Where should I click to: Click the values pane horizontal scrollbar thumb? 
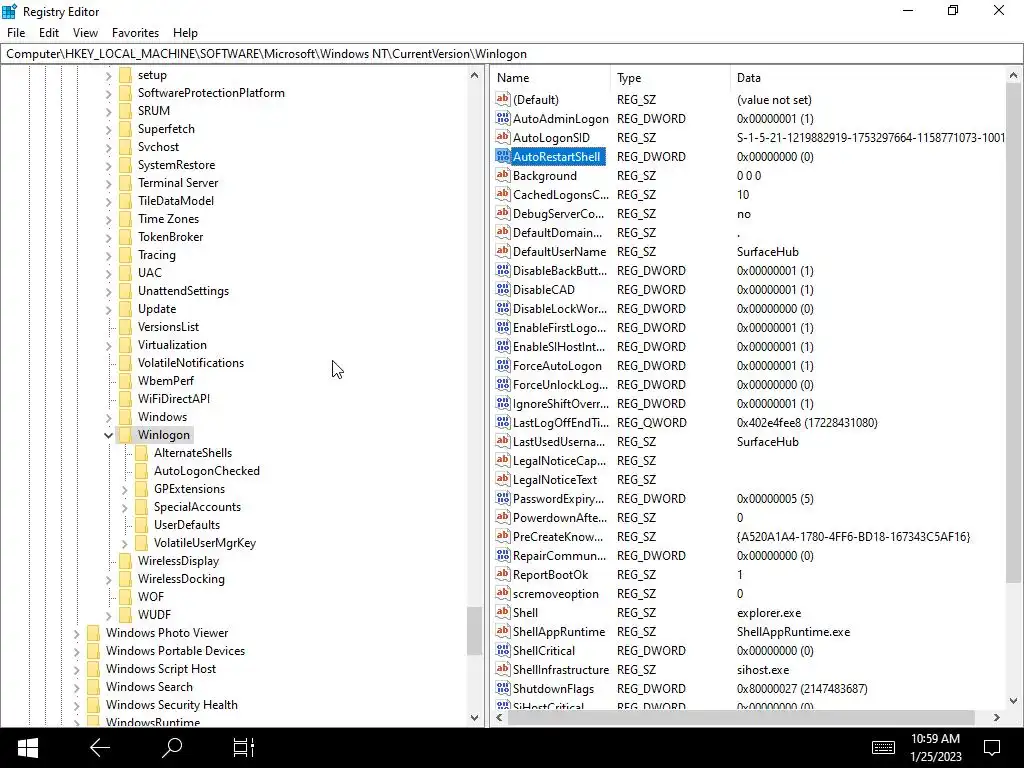(741, 717)
